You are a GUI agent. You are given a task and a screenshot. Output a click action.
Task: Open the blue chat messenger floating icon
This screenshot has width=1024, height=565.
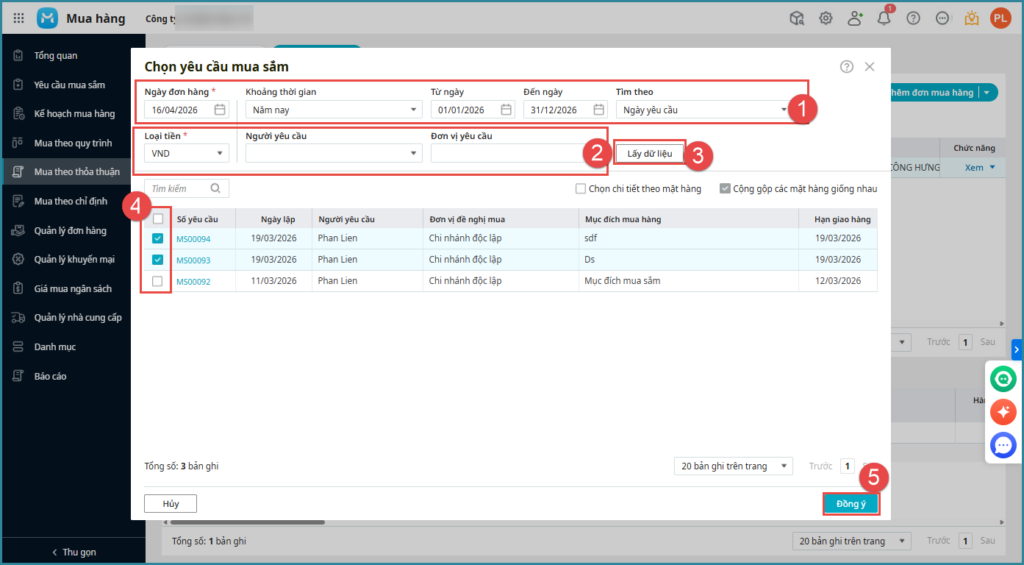(1003, 445)
